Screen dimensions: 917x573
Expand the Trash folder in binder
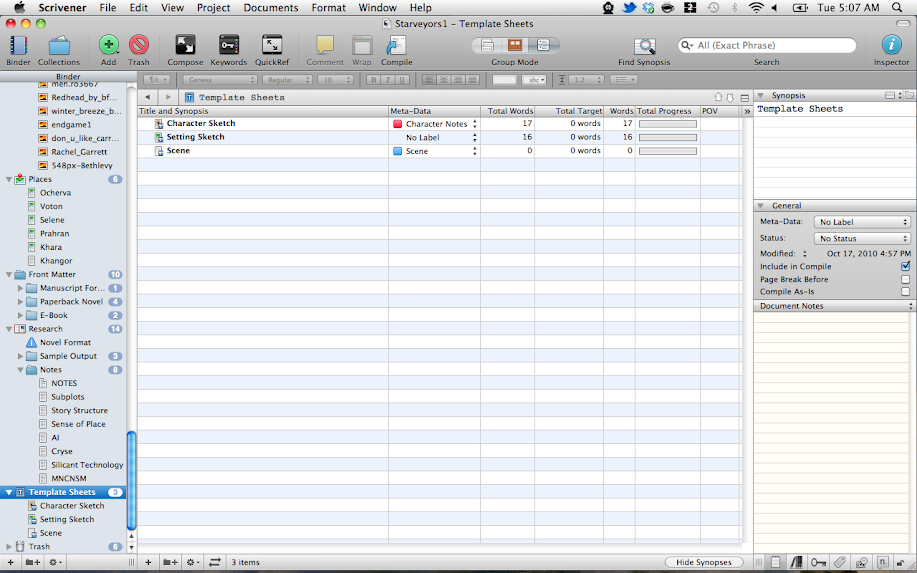(x=8, y=547)
